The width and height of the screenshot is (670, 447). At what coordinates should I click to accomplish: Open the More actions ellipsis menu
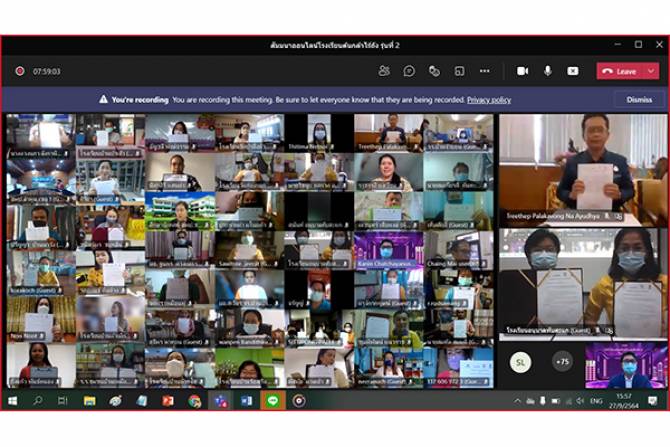485,71
